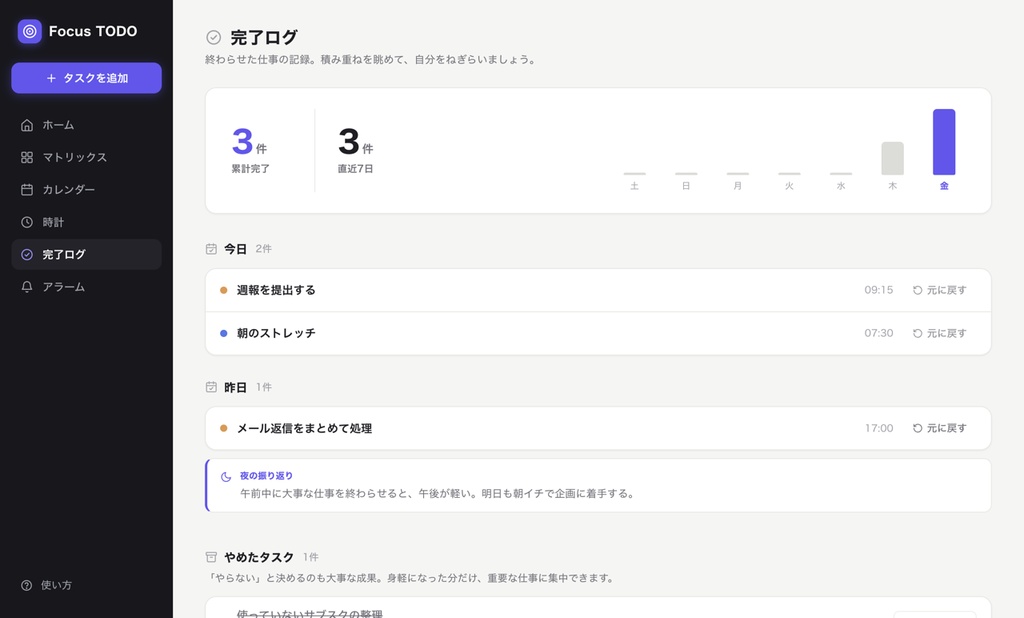Viewport: 1024px width, 618px height.
Task: Click the 土 label under the chart
Action: coord(634,186)
